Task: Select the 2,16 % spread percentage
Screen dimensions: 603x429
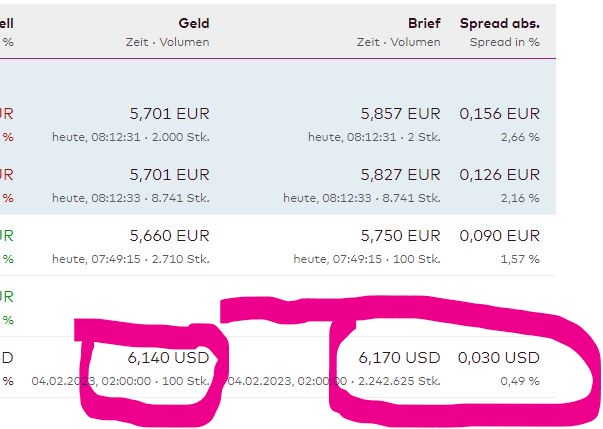Action: pyautogui.click(x=519, y=198)
